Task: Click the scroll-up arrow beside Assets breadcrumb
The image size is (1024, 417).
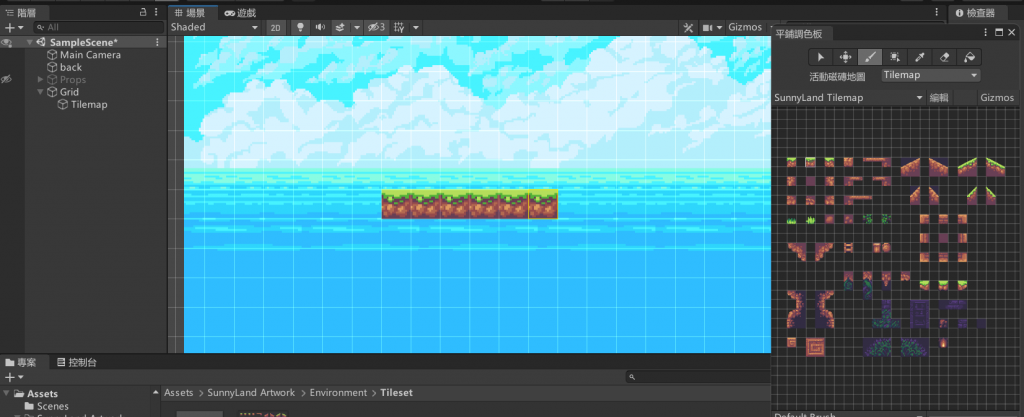Action: pos(155,393)
